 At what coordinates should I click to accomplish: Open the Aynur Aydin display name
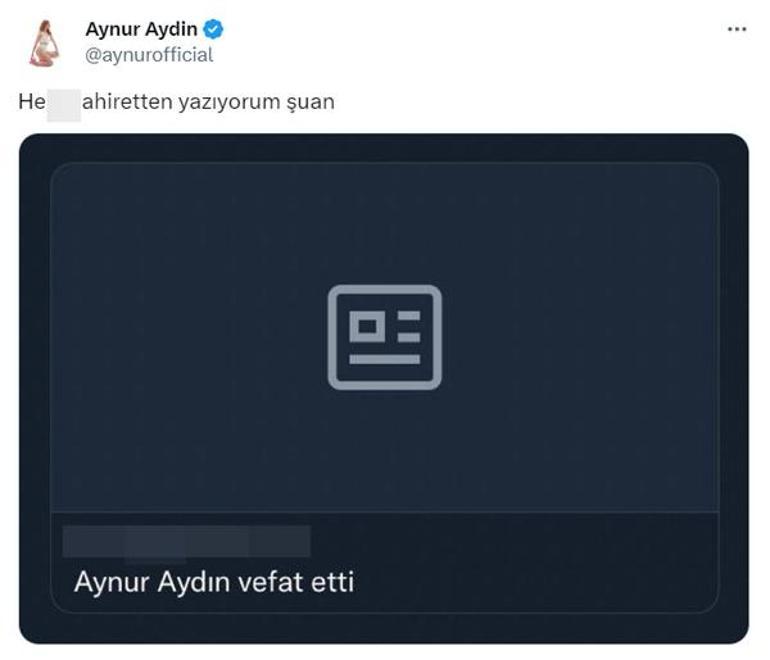pos(141,29)
